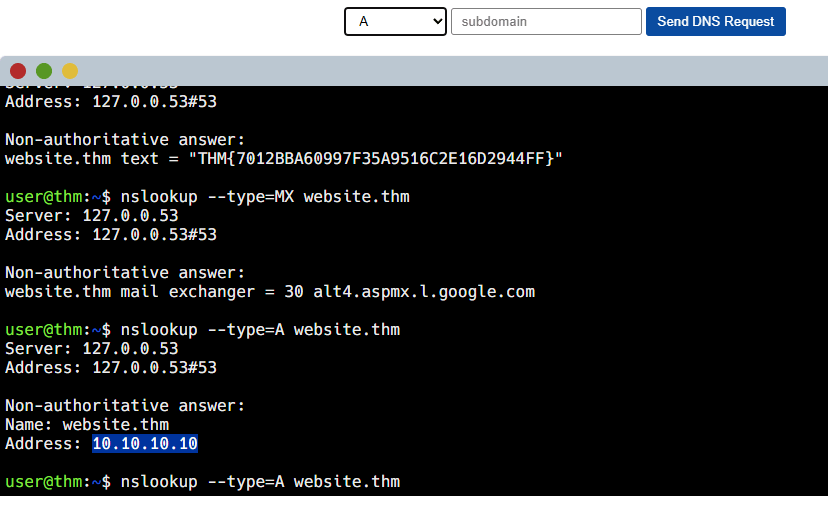This screenshot has height=527, width=828.
Task: Click the subdomain input field
Action: point(546,22)
